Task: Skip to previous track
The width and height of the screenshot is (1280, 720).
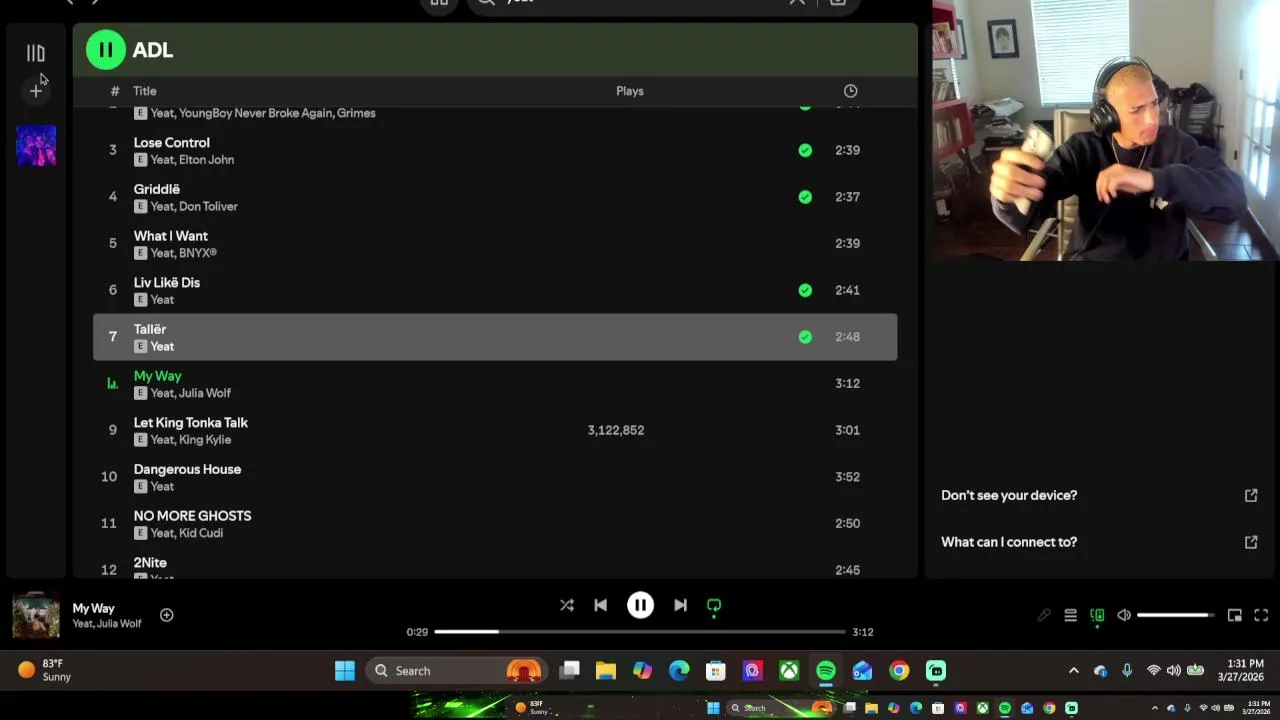Action: (x=600, y=605)
